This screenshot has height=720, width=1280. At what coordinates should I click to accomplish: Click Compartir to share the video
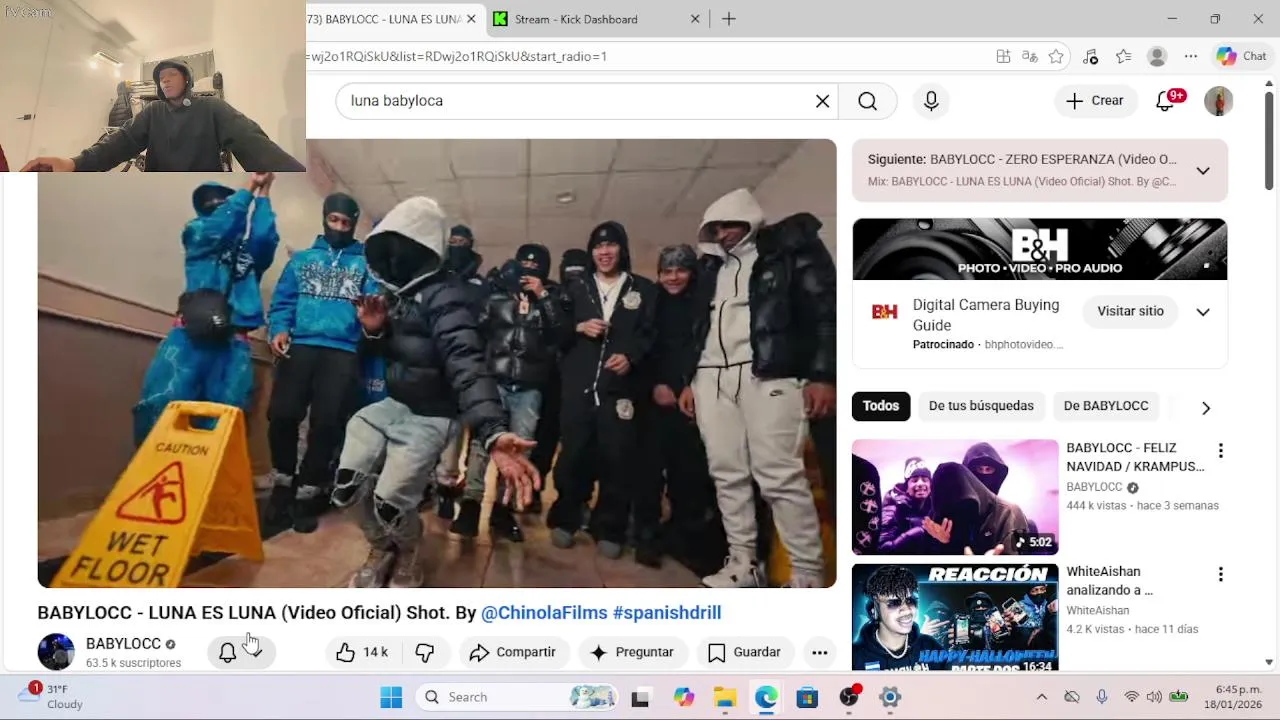click(x=512, y=652)
